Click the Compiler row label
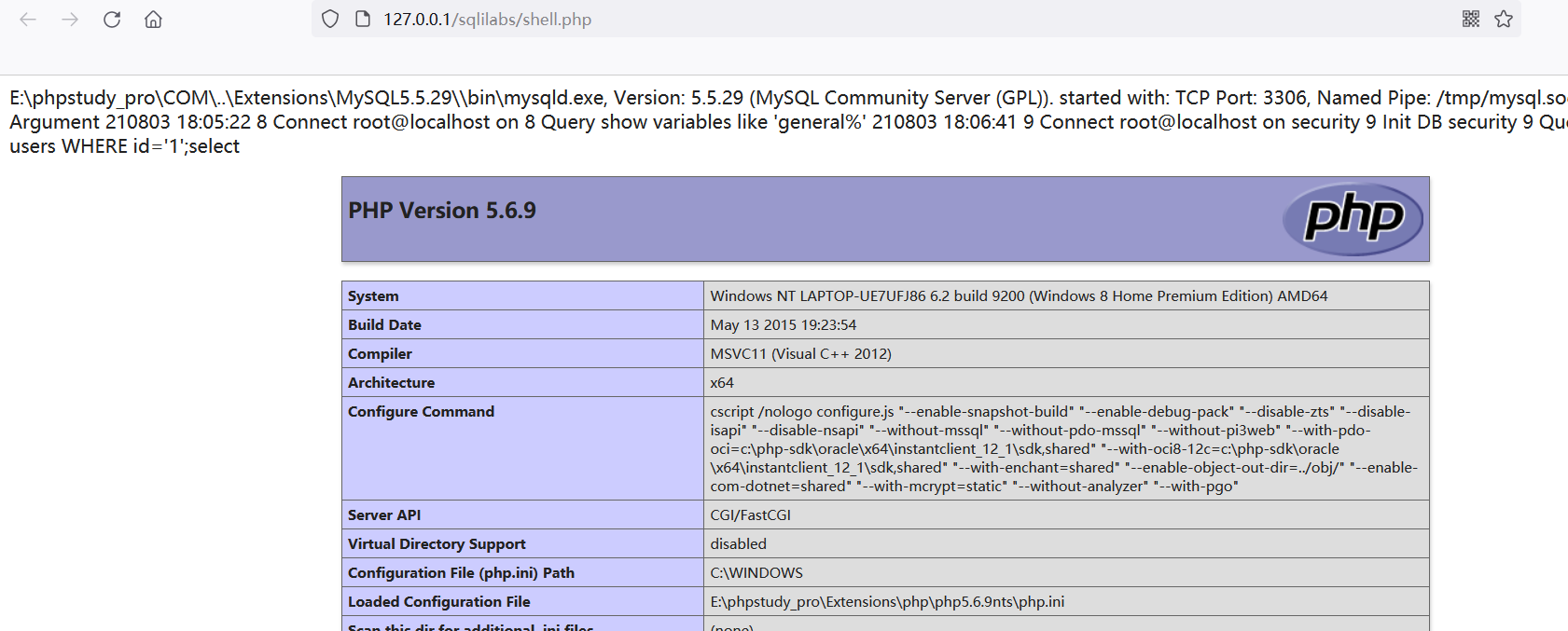 pos(380,354)
